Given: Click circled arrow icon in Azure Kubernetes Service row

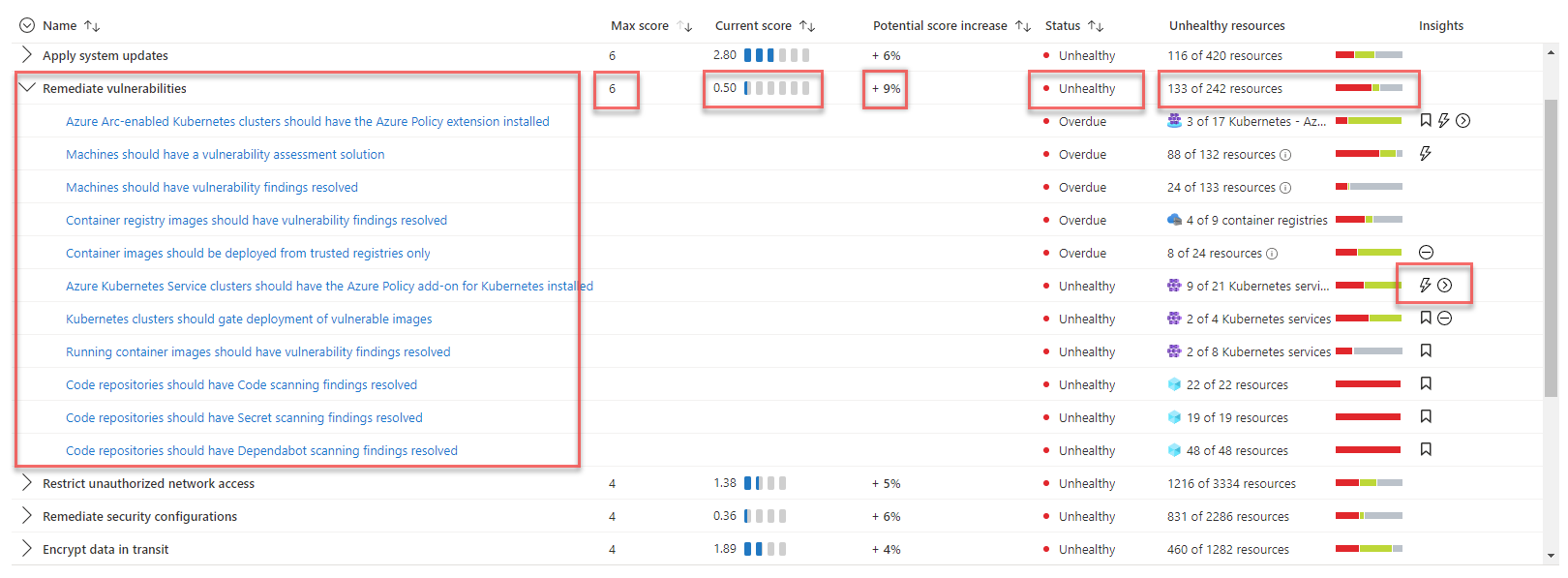Looking at the screenshot, I should point(1445,286).
